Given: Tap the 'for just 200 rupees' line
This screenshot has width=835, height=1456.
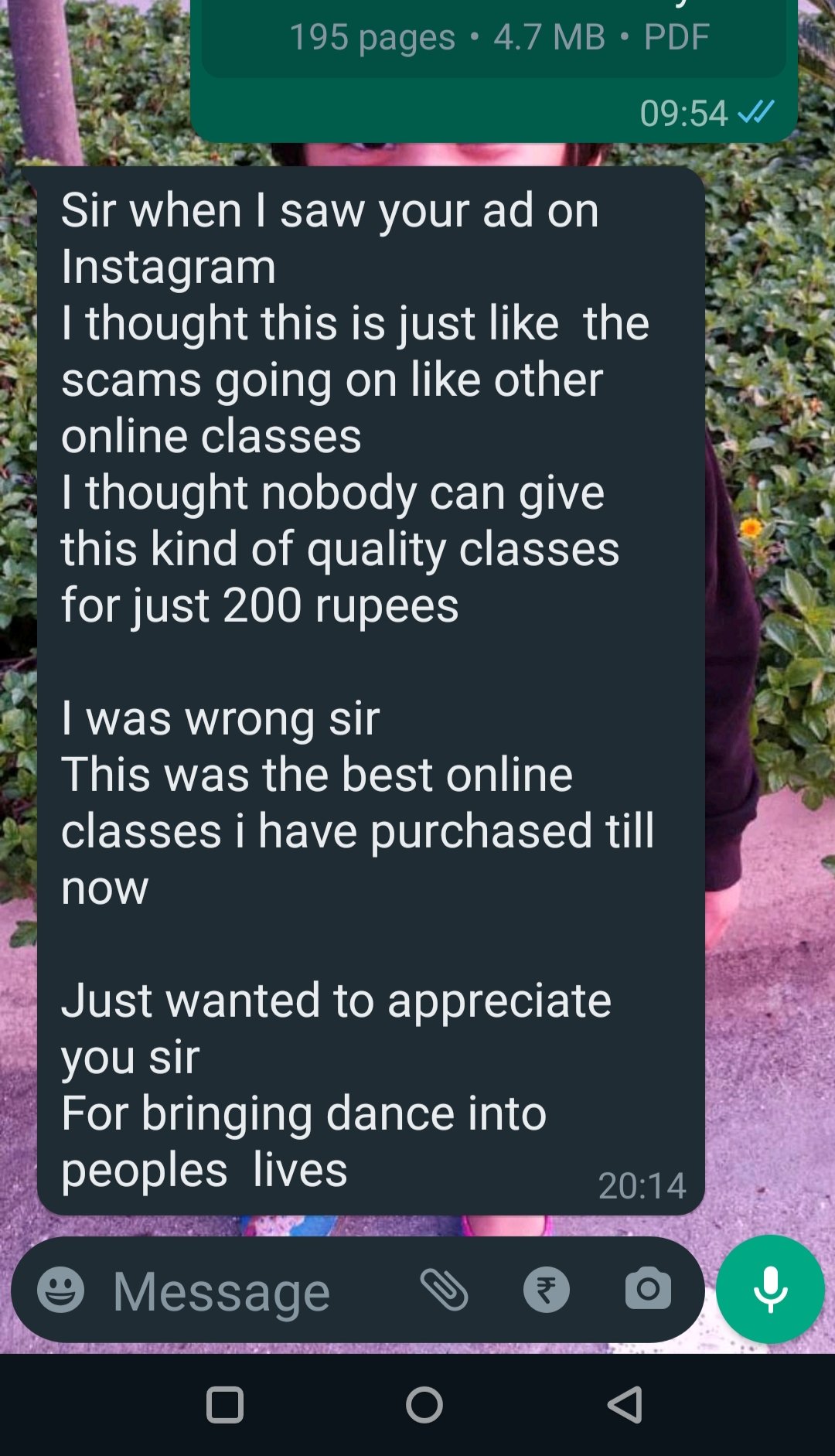Looking at the screenshot, I should [260, 605].
